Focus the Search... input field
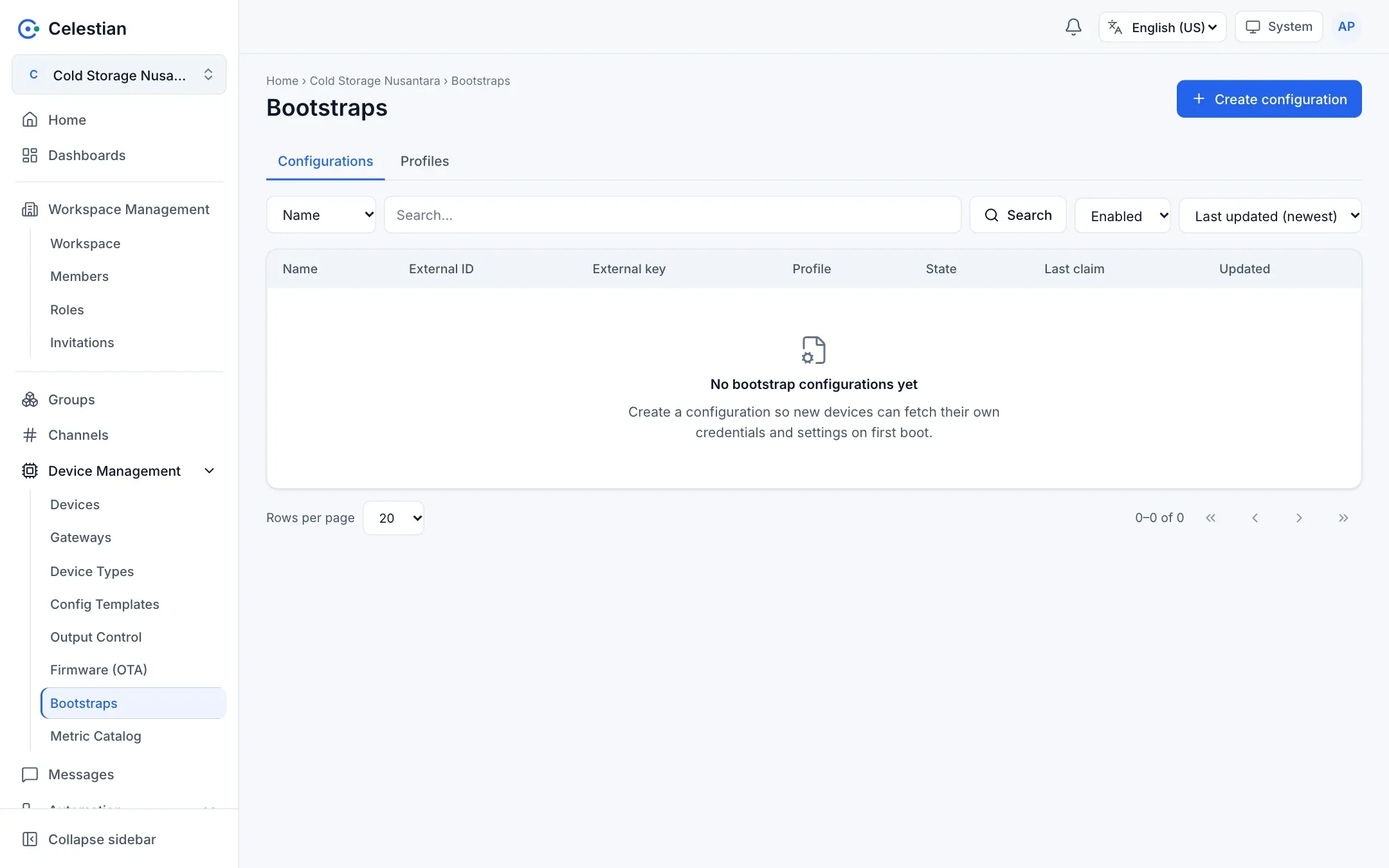1389x868 pixels. [x=673, y=215]
